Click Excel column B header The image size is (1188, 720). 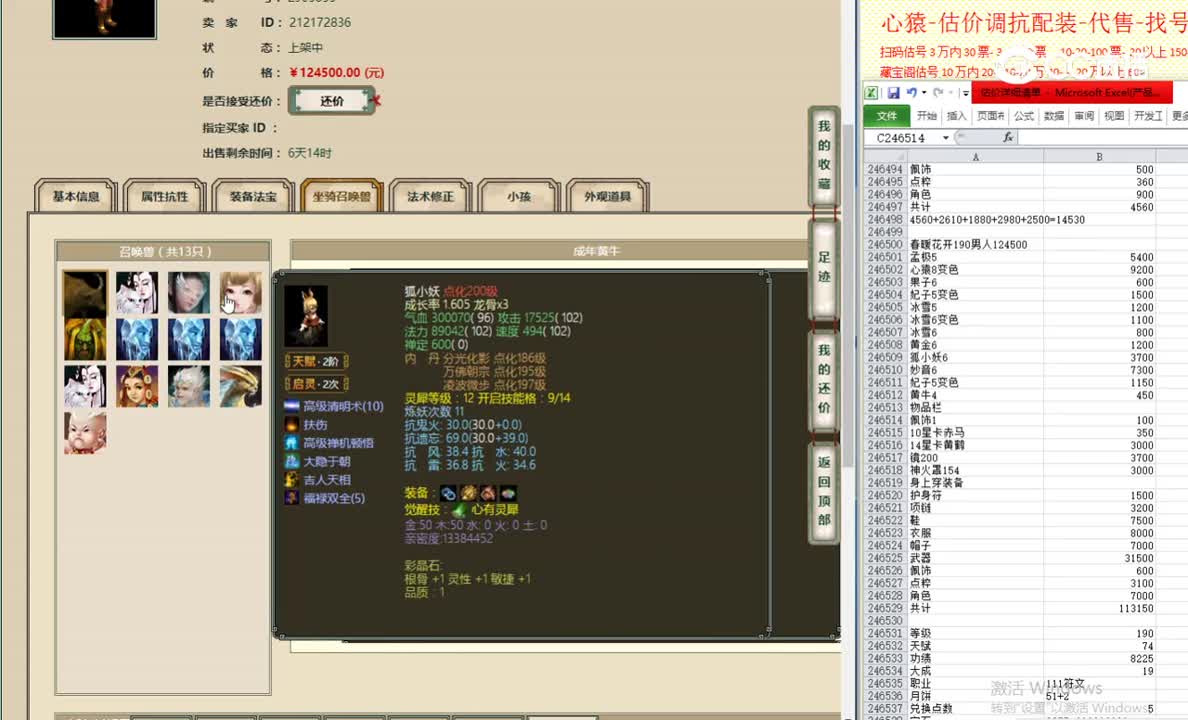(1099, 157)
